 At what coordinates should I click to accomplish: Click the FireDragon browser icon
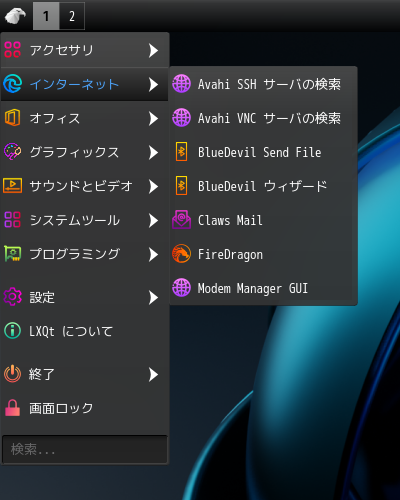pyautogui.click(x=181, y=254)
